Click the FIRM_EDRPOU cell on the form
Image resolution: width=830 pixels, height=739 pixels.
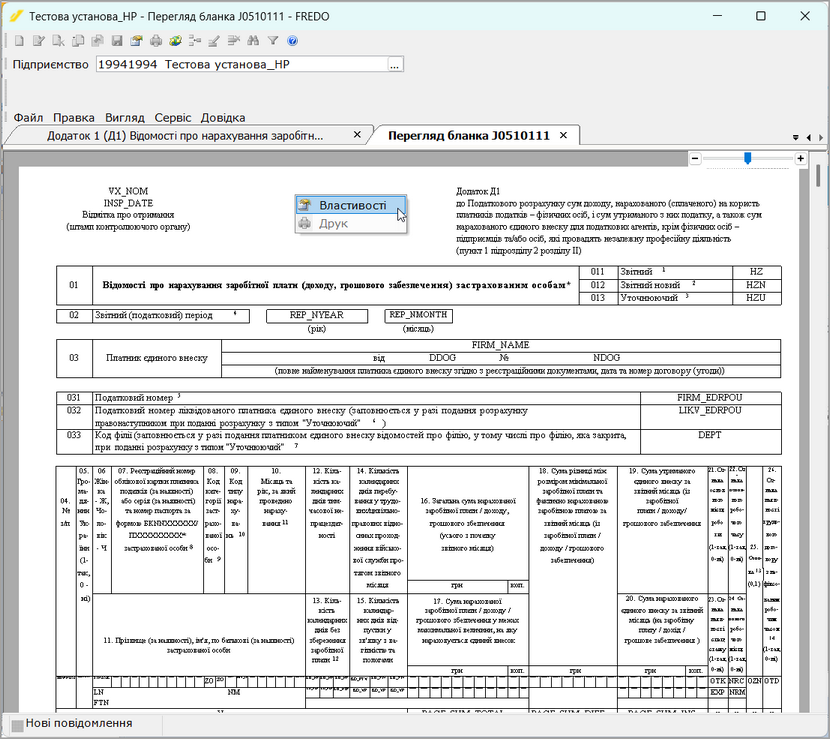click(x=710, y=398)
